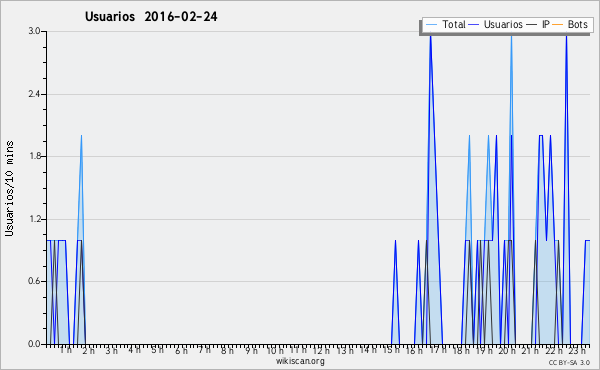Click the '18 h' x-axis label
The image size is (600, 370).
461,350
